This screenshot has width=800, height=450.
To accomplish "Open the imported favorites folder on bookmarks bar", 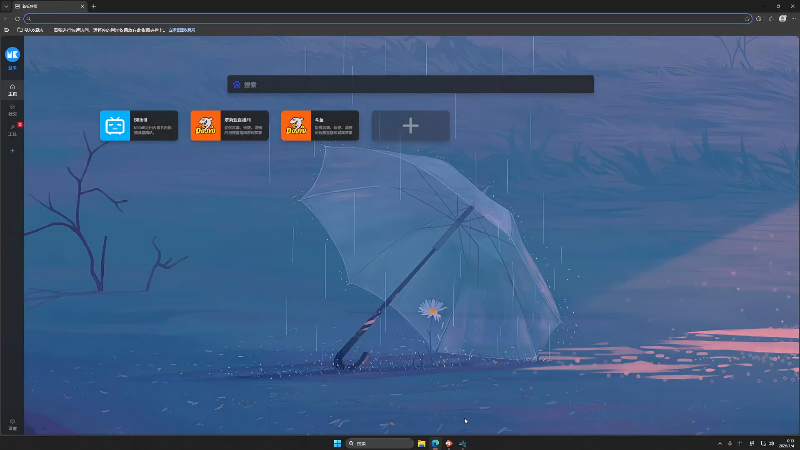I will click(30, 30).
